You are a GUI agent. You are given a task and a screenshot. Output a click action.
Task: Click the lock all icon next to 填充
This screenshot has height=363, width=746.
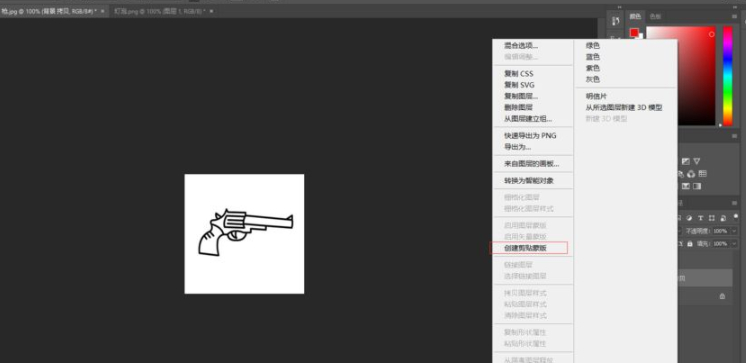coord(689,244)
